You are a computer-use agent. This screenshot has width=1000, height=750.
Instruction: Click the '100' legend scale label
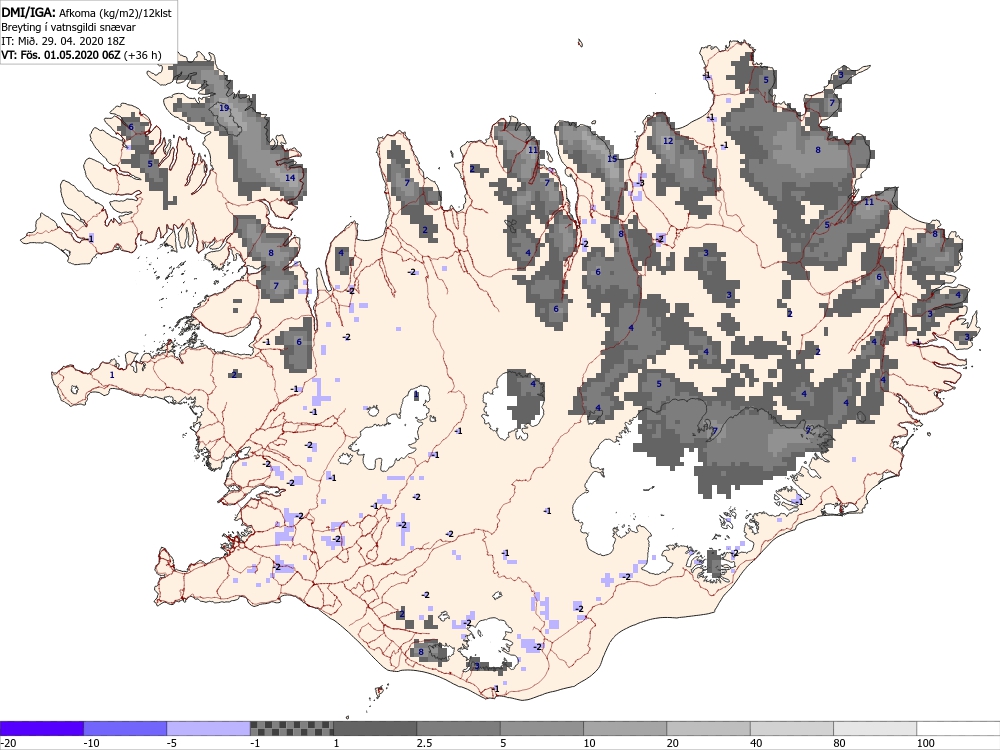click(925, 743)
